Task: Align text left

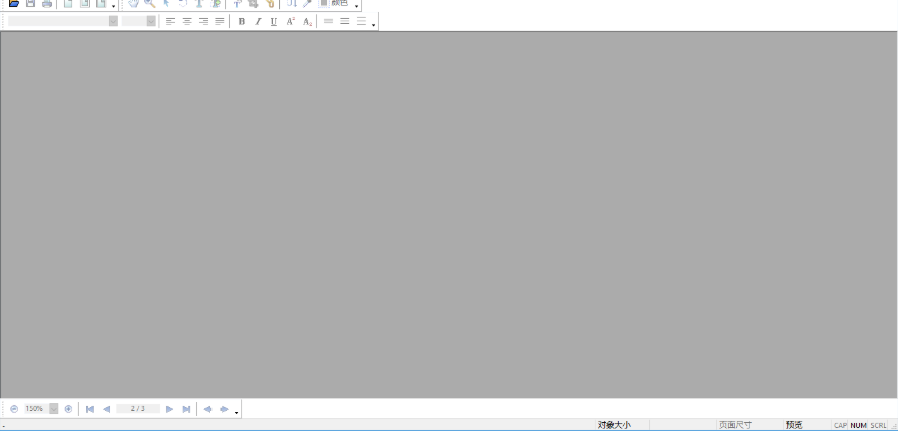Action: pyautogui.click(x=170, y=21)
